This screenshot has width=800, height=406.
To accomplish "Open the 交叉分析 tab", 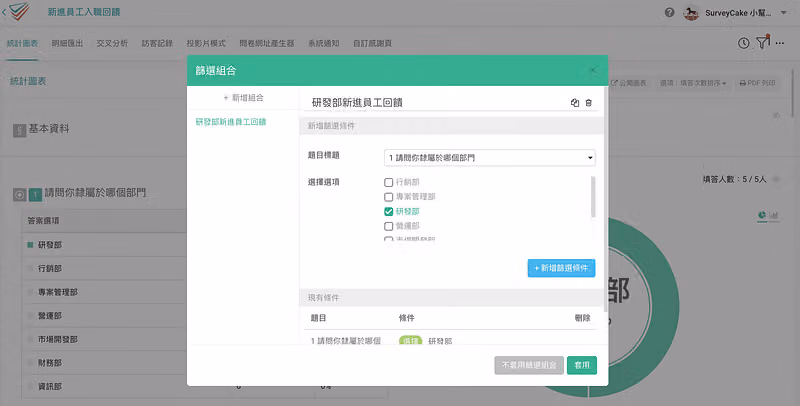I will [112, 43].
